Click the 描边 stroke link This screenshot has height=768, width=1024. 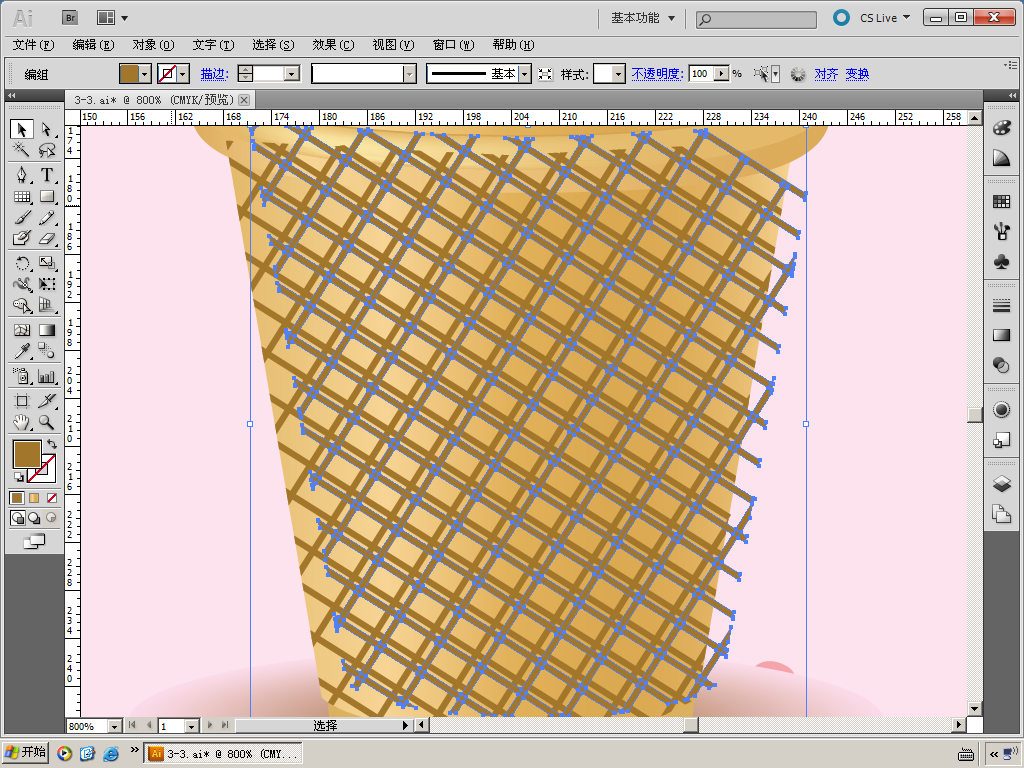(214, 74)
